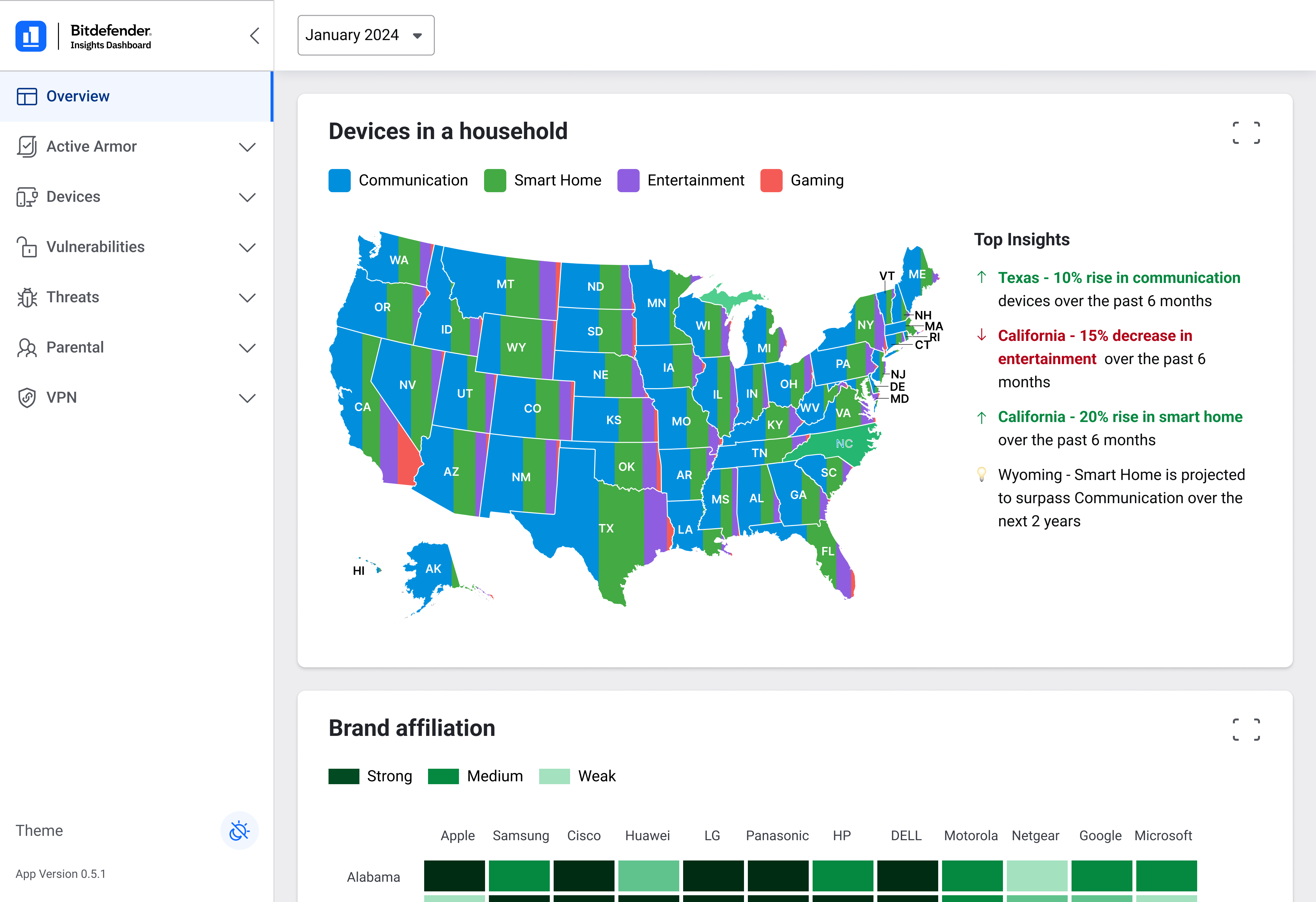
Task: Click the App Version 0.5.1 text
Action: [61, 874]
